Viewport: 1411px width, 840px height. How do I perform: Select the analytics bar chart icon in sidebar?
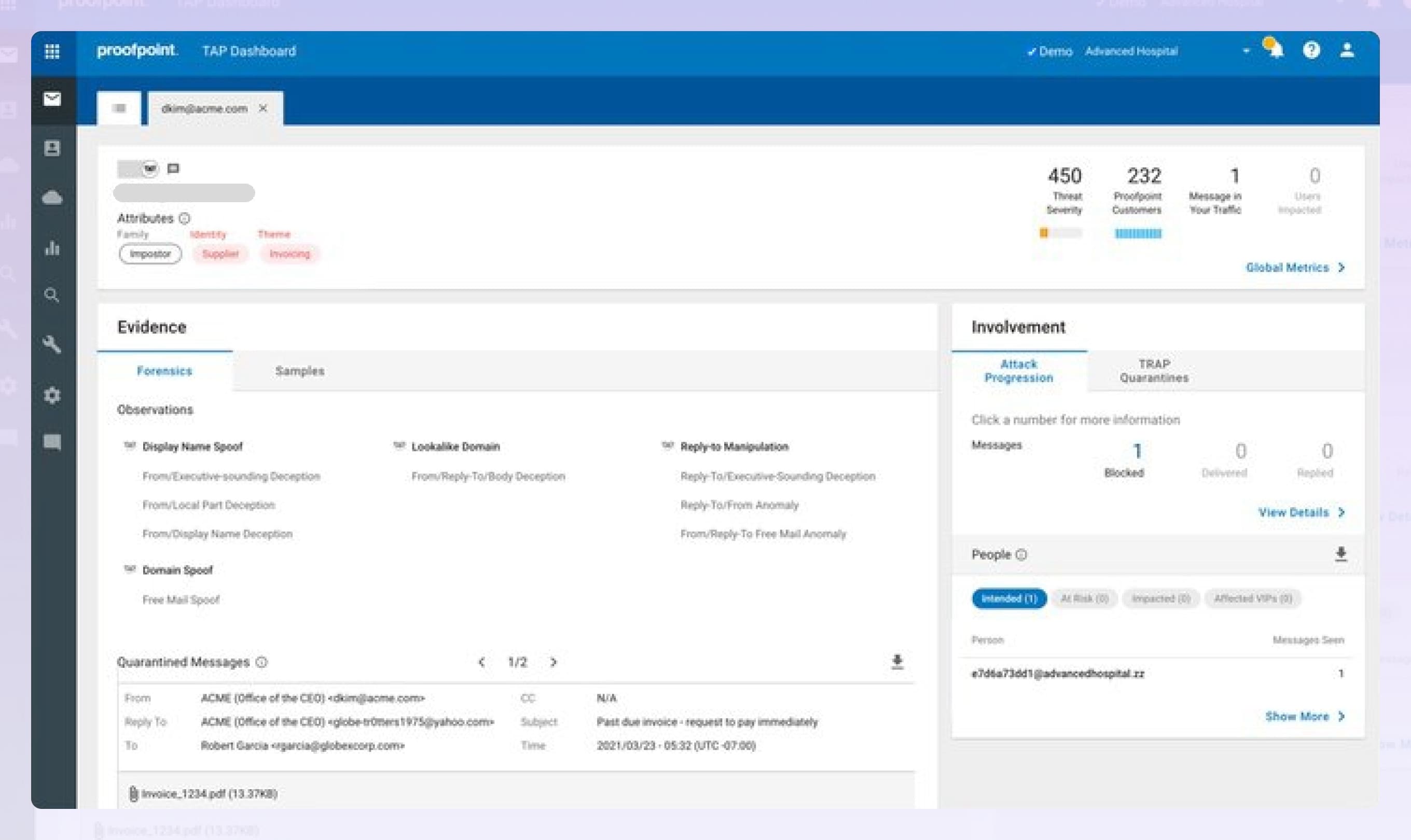51,248
